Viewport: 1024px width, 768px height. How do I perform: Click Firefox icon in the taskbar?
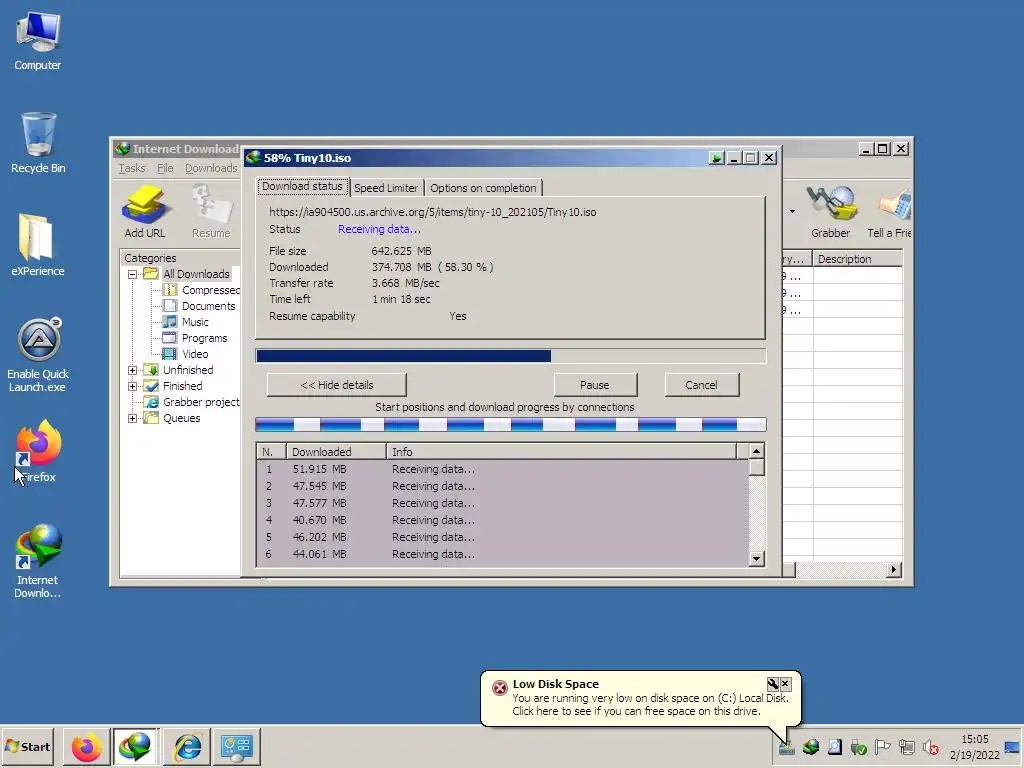click(x=86, y=746)
